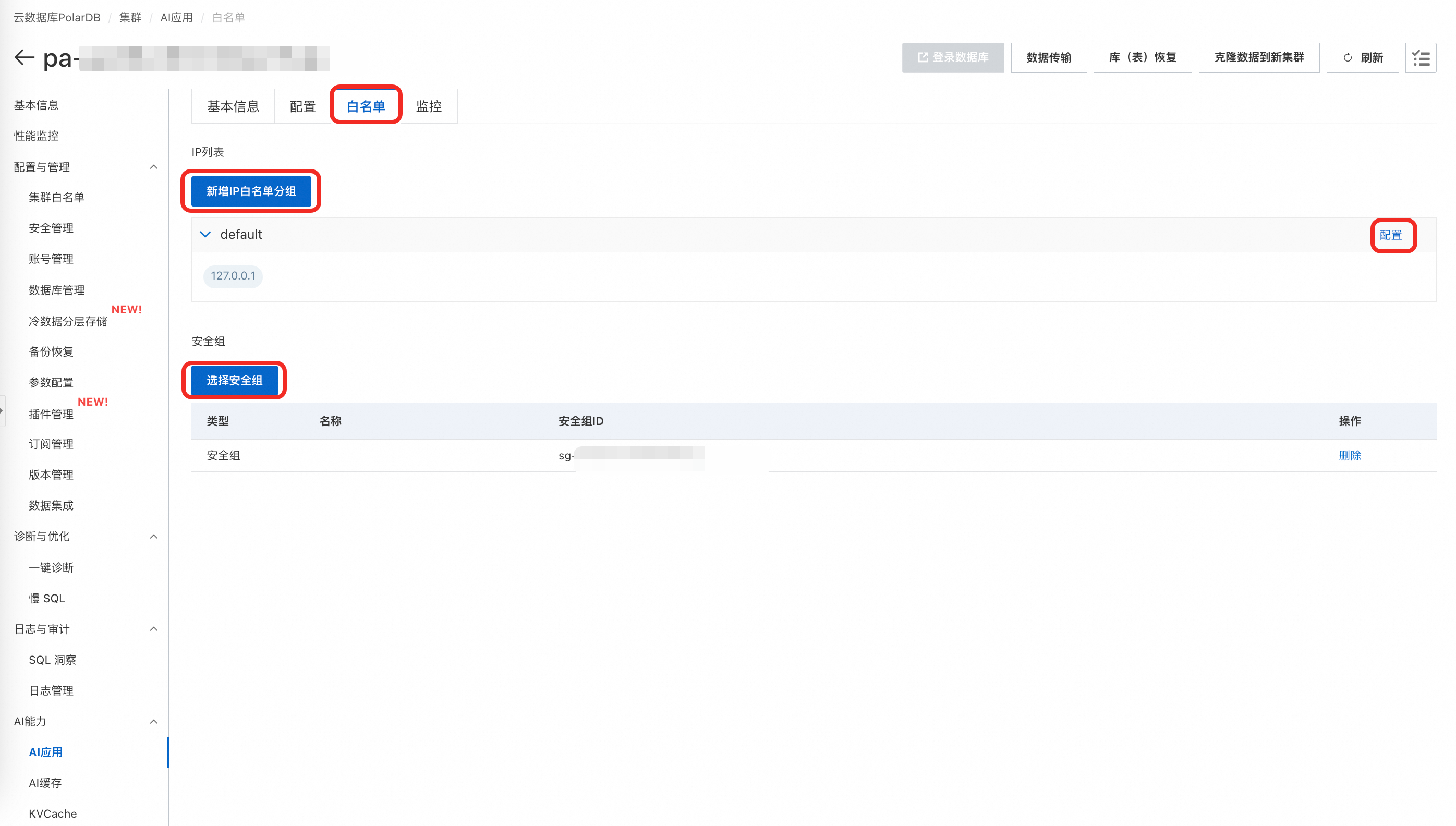Viewport: 1456px width, 826px height.
Task: Collapse the AI能力 sidebar section
Action: pyautogui.click(x=153, y=722)
